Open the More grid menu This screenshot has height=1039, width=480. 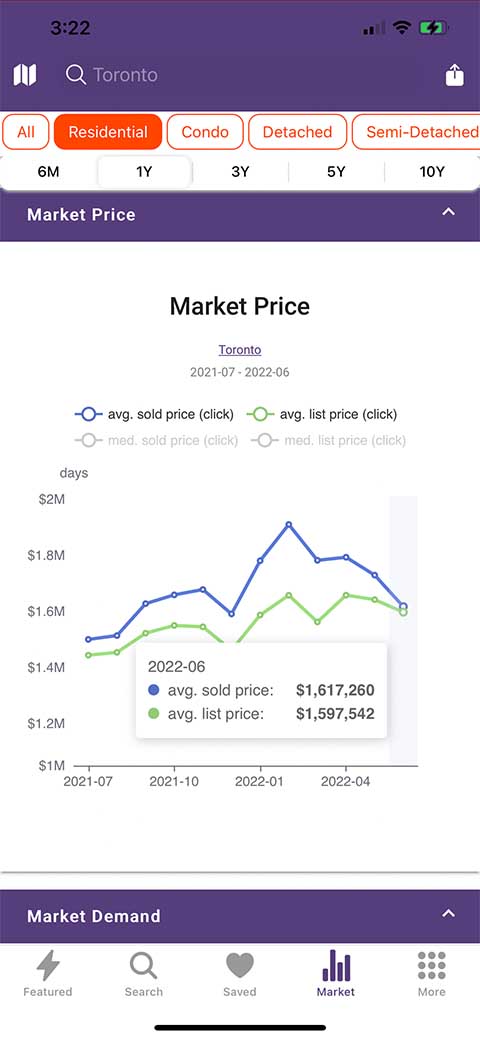[x=432, y=973]
